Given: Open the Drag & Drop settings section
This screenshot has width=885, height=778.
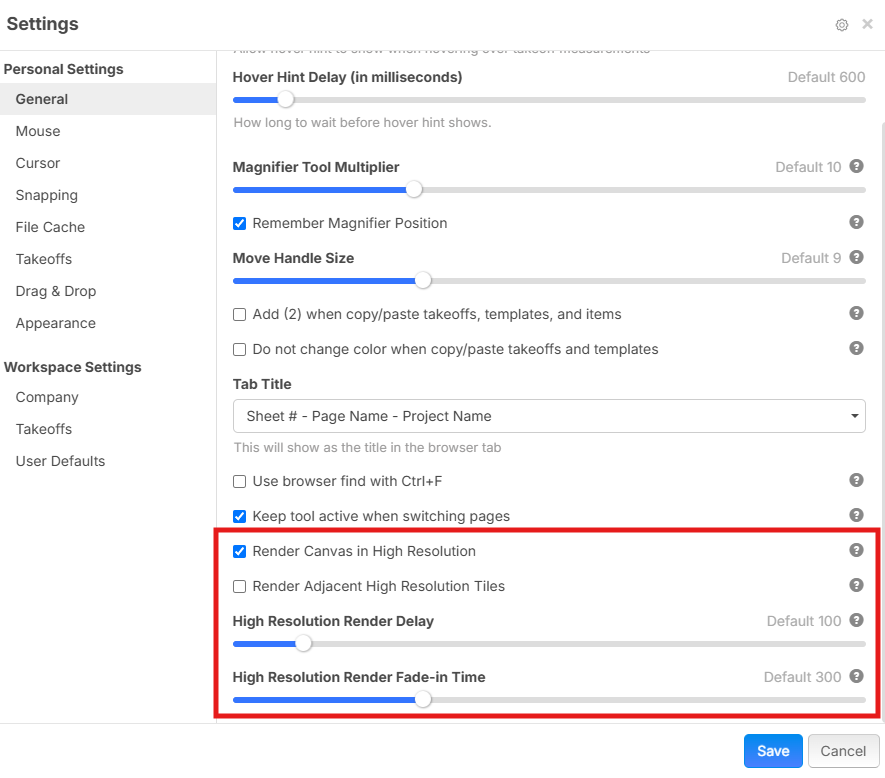Looking at the screenshot, I should tap(108, 291).
